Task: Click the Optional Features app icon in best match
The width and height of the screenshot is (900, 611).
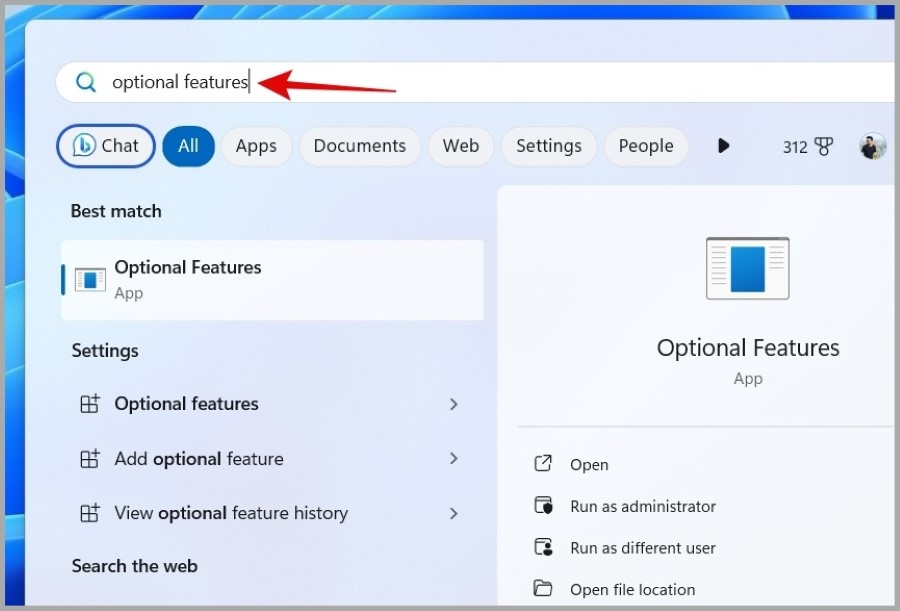Action: [90, 280]
